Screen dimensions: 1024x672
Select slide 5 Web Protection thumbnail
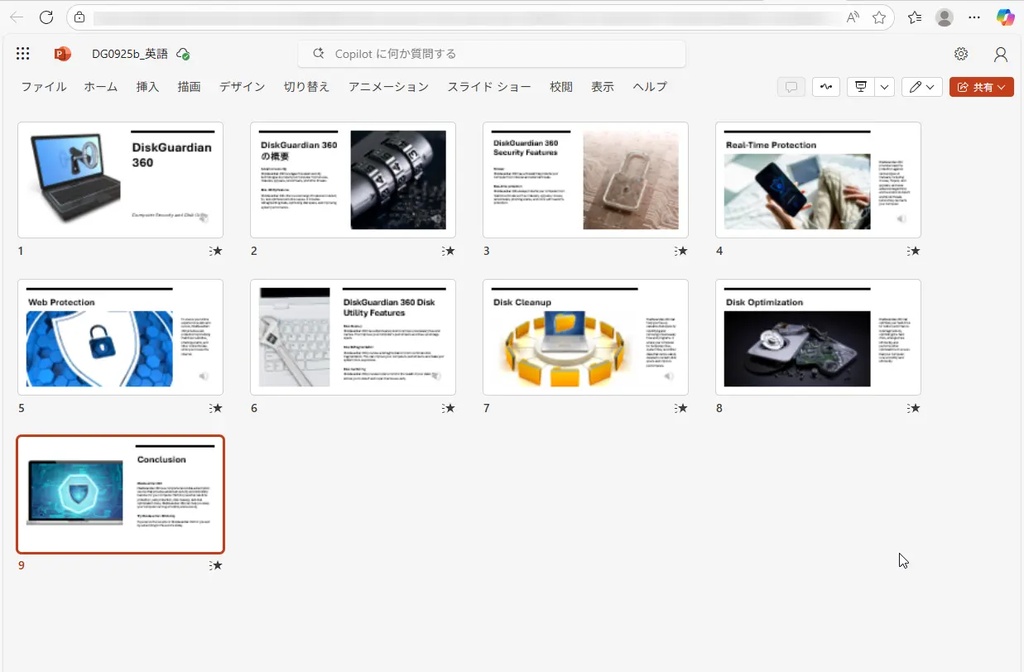click(x=120, y=337)
